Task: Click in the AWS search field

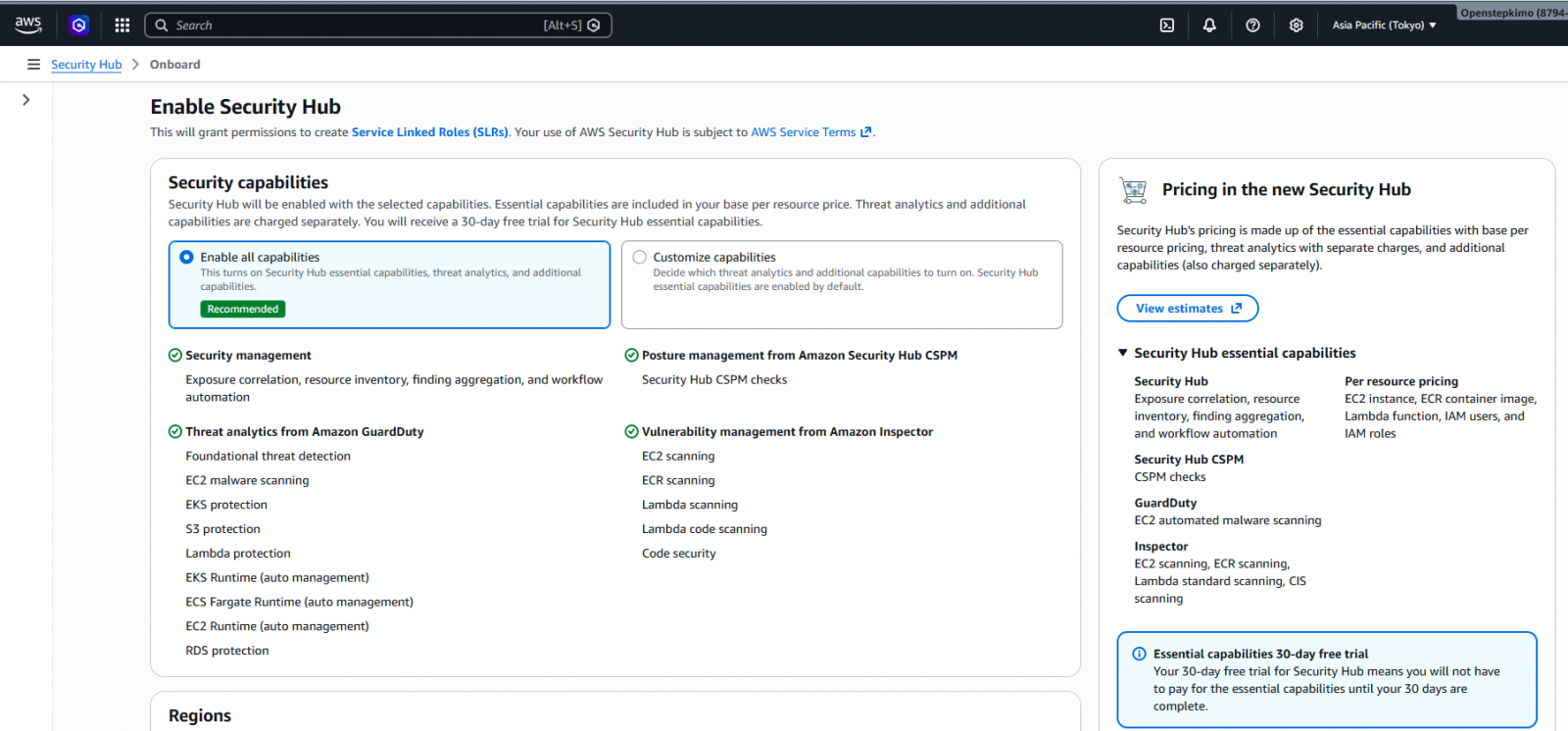Action: pyautogui.click(x=353, y=25)
